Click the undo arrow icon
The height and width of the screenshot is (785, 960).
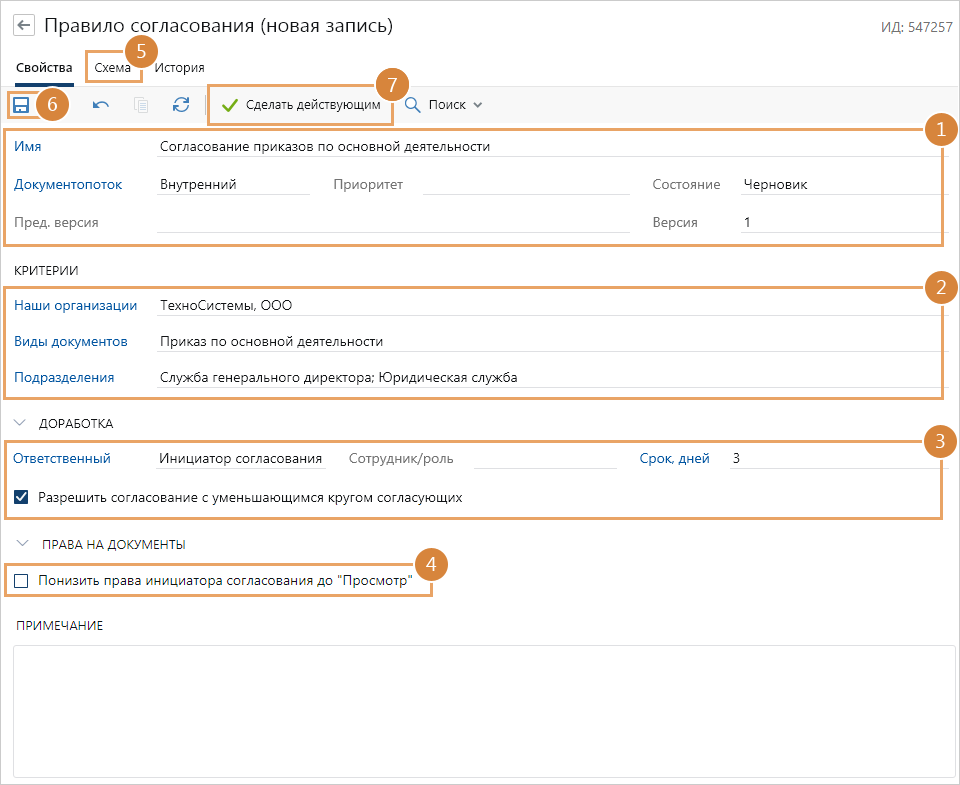tap(101, 105)
